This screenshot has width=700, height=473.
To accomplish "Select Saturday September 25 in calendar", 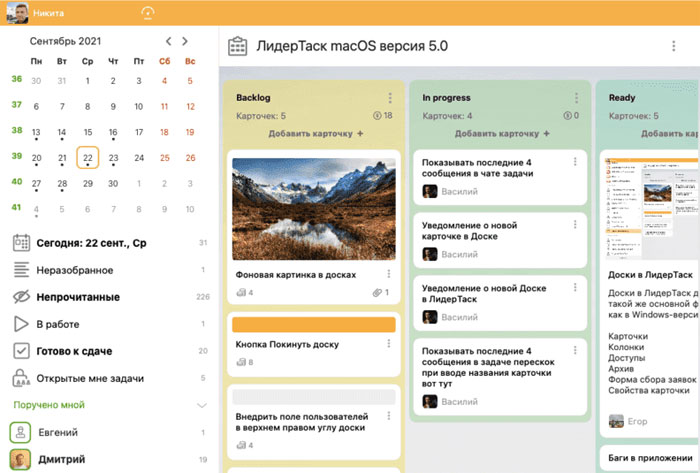I will [165, 158].
